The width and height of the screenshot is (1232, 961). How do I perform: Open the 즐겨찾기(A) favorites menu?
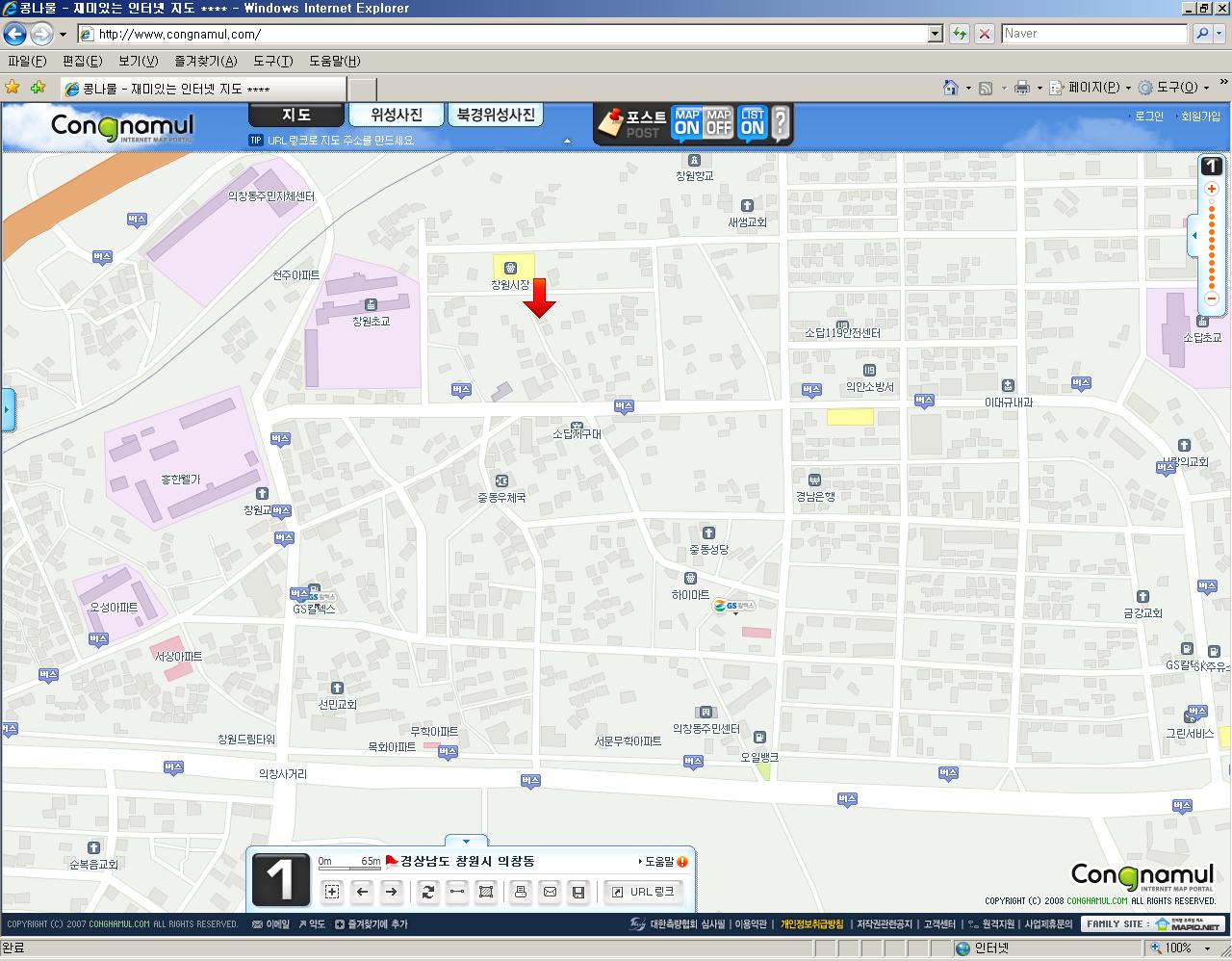click(205, 61)
